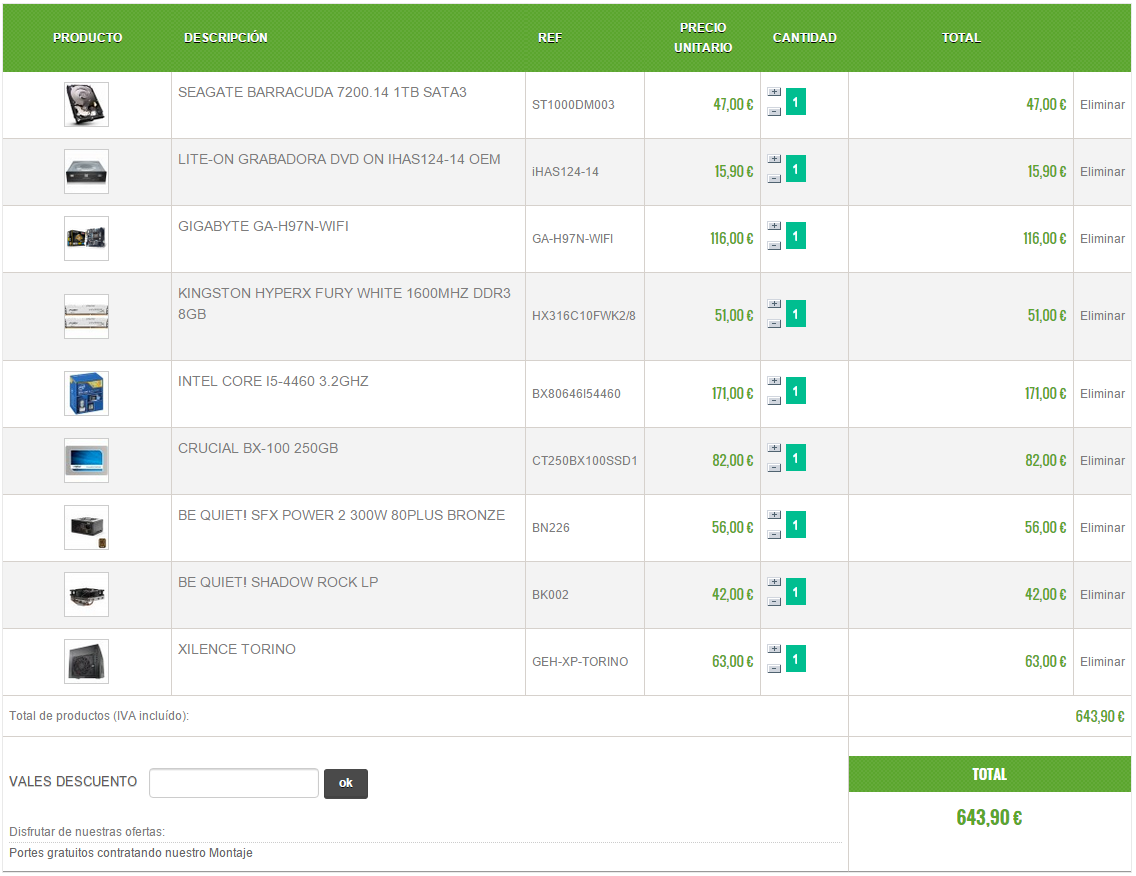Eliminar the Be Quiet Shadow Rock LP row
Image resolution: width=1136 pixels, height=876 pixels.
click(1102, 595)
